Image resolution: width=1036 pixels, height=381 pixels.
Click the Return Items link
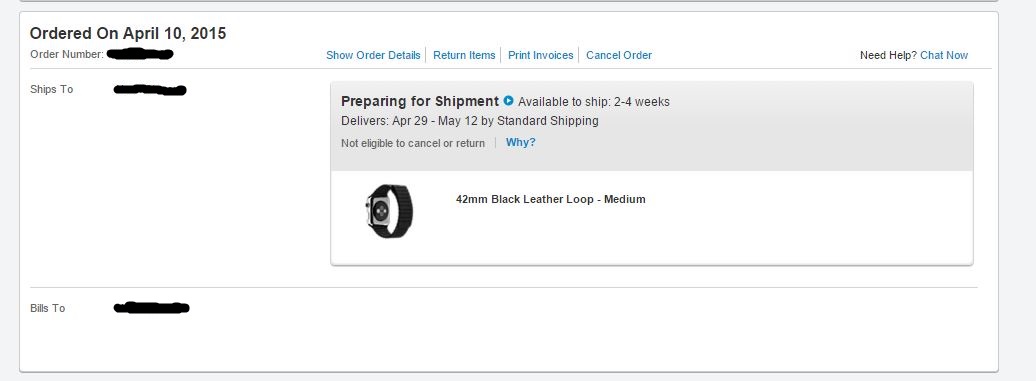(x=464, y=55)
